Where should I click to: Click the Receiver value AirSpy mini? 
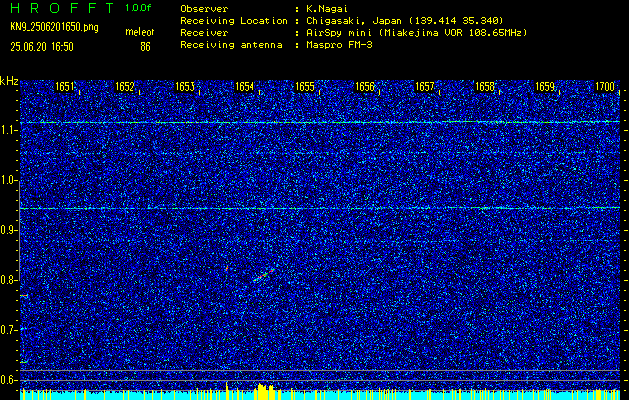tap(337, 33)
